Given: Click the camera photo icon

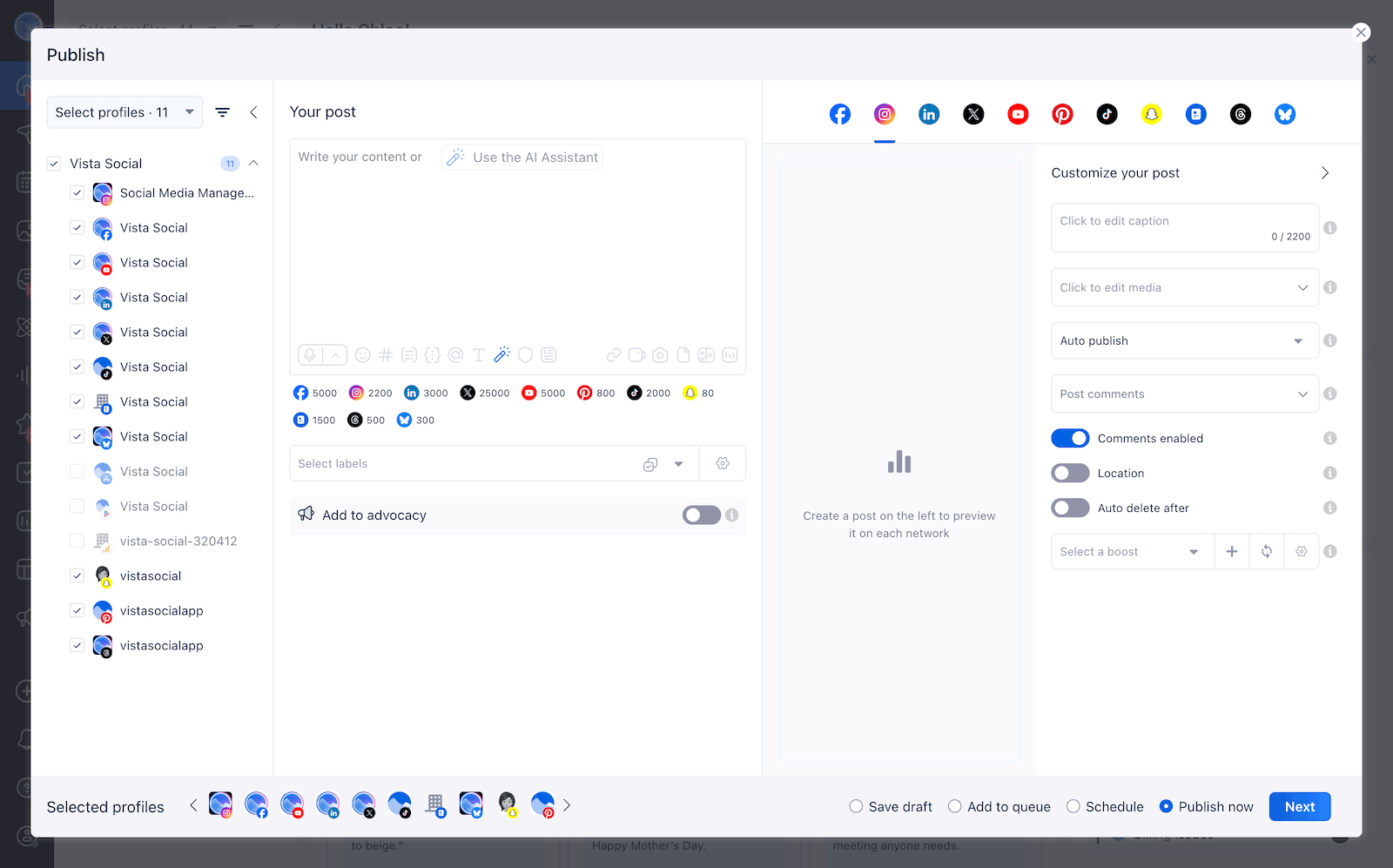Looking at the screenshot, I should click(x=661, y=355).
